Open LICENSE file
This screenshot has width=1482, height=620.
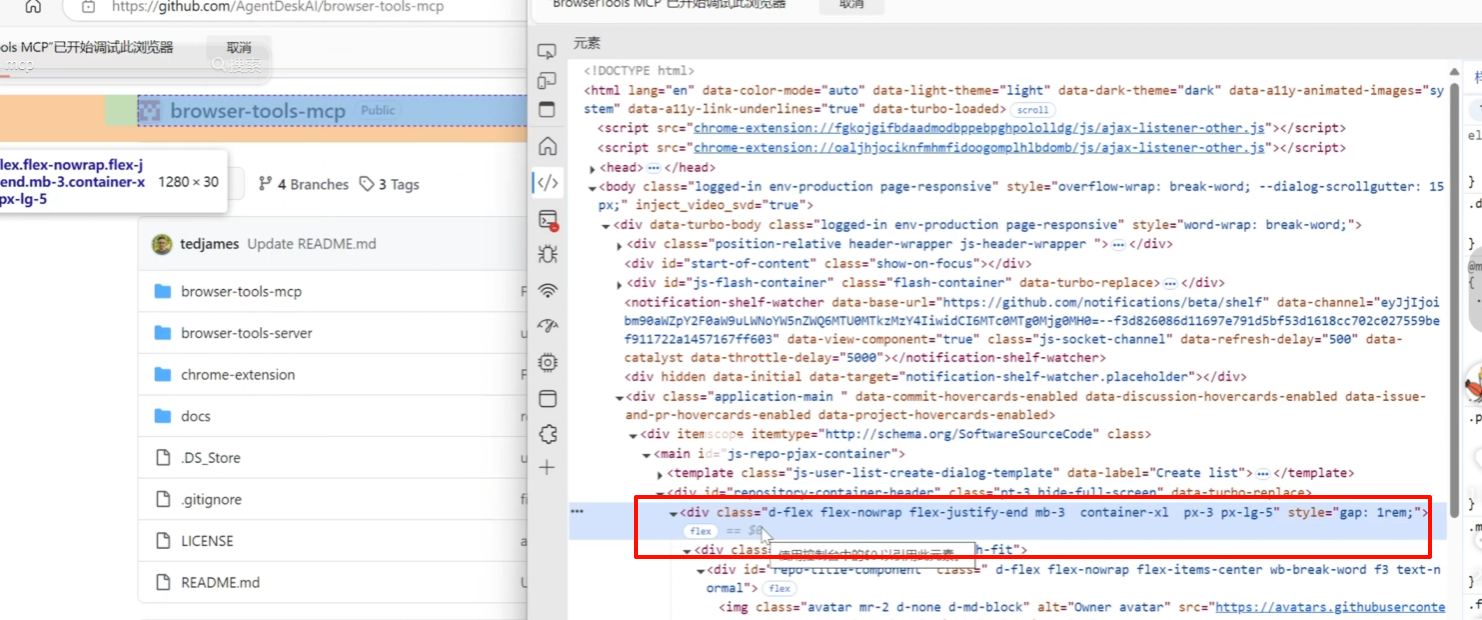pos(207,541)
